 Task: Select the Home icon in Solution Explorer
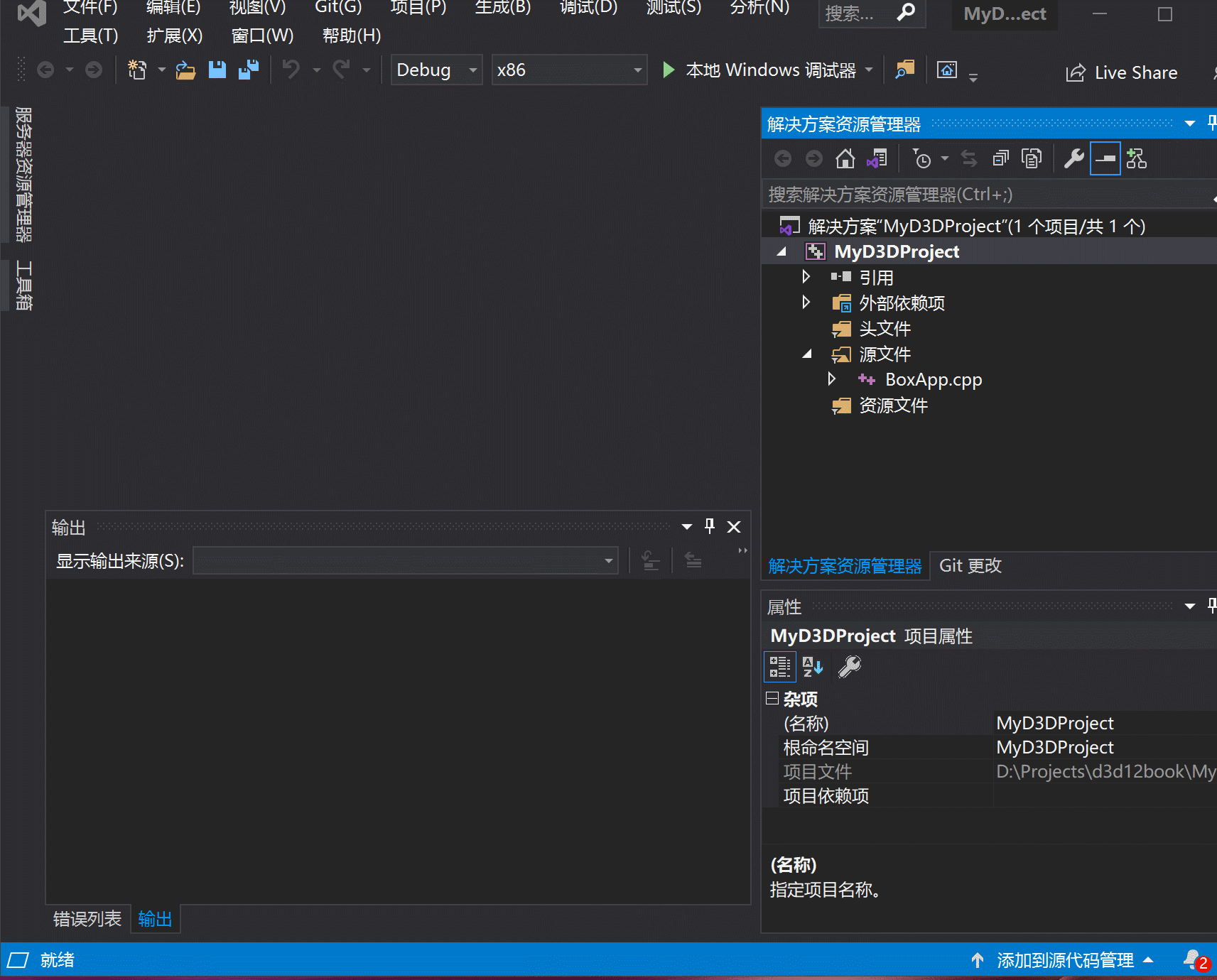tap(845, 158)
